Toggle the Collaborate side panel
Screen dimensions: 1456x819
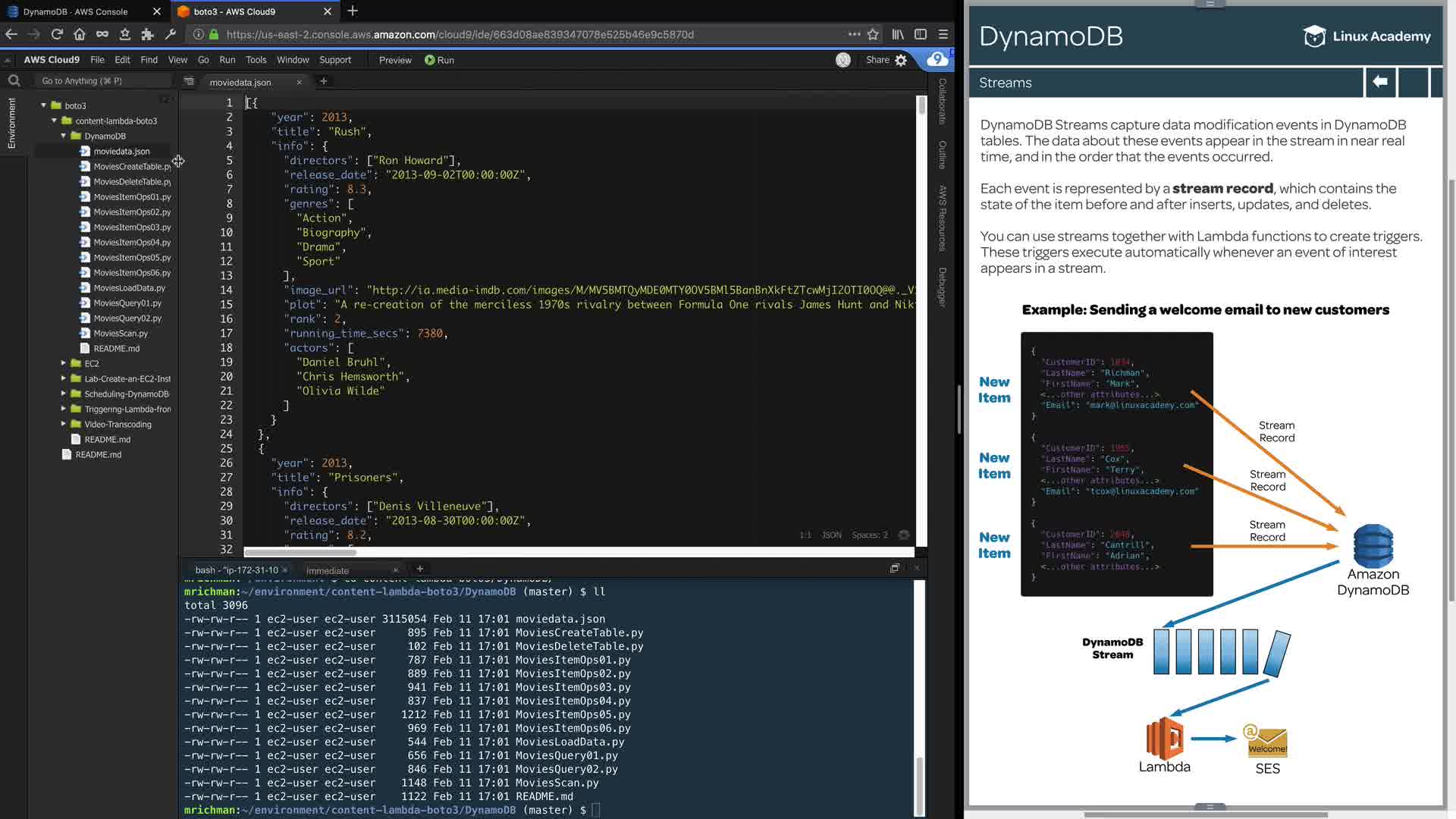tap(943, 102)
